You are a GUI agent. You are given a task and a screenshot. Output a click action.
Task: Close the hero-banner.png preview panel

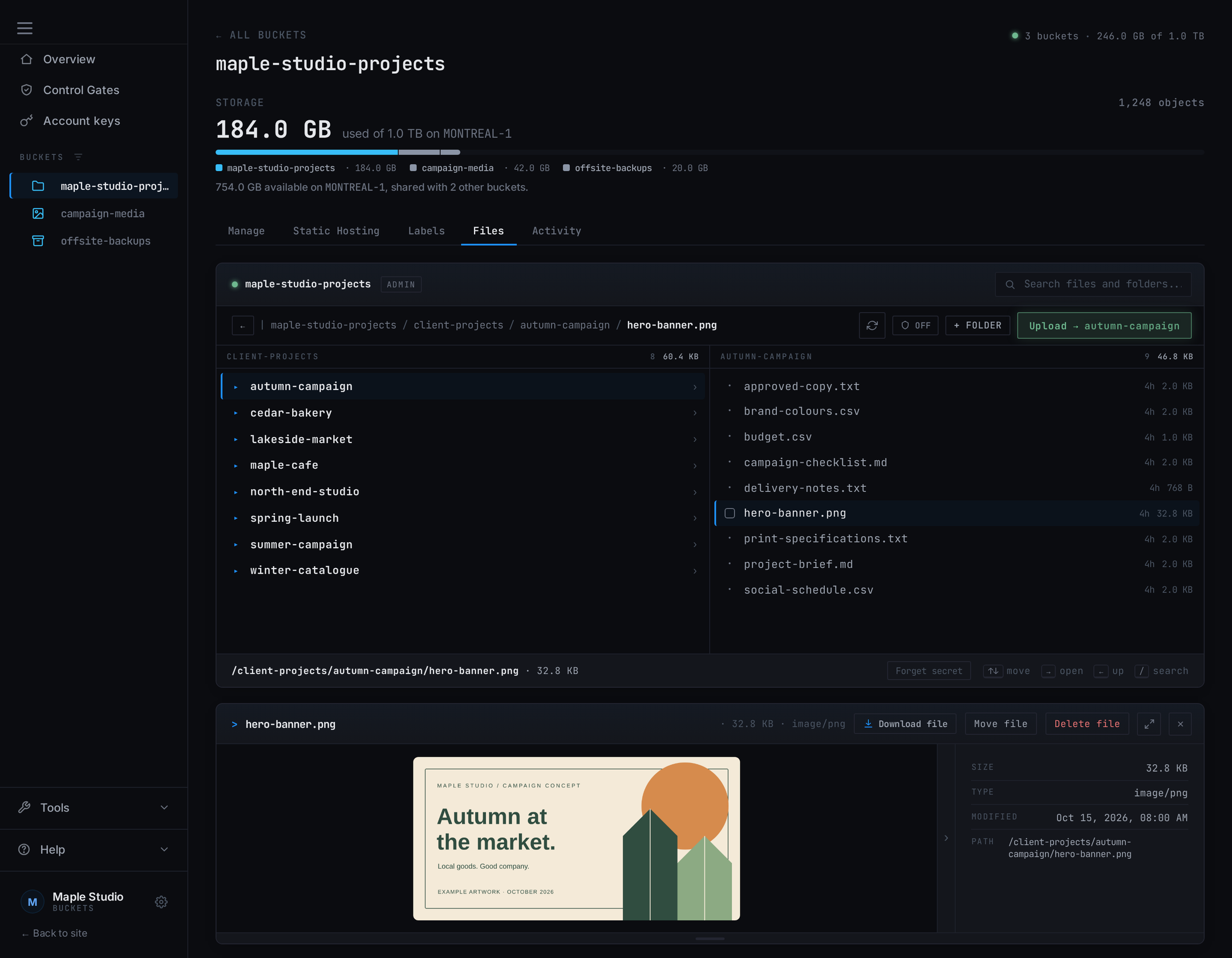point(1180,724)
